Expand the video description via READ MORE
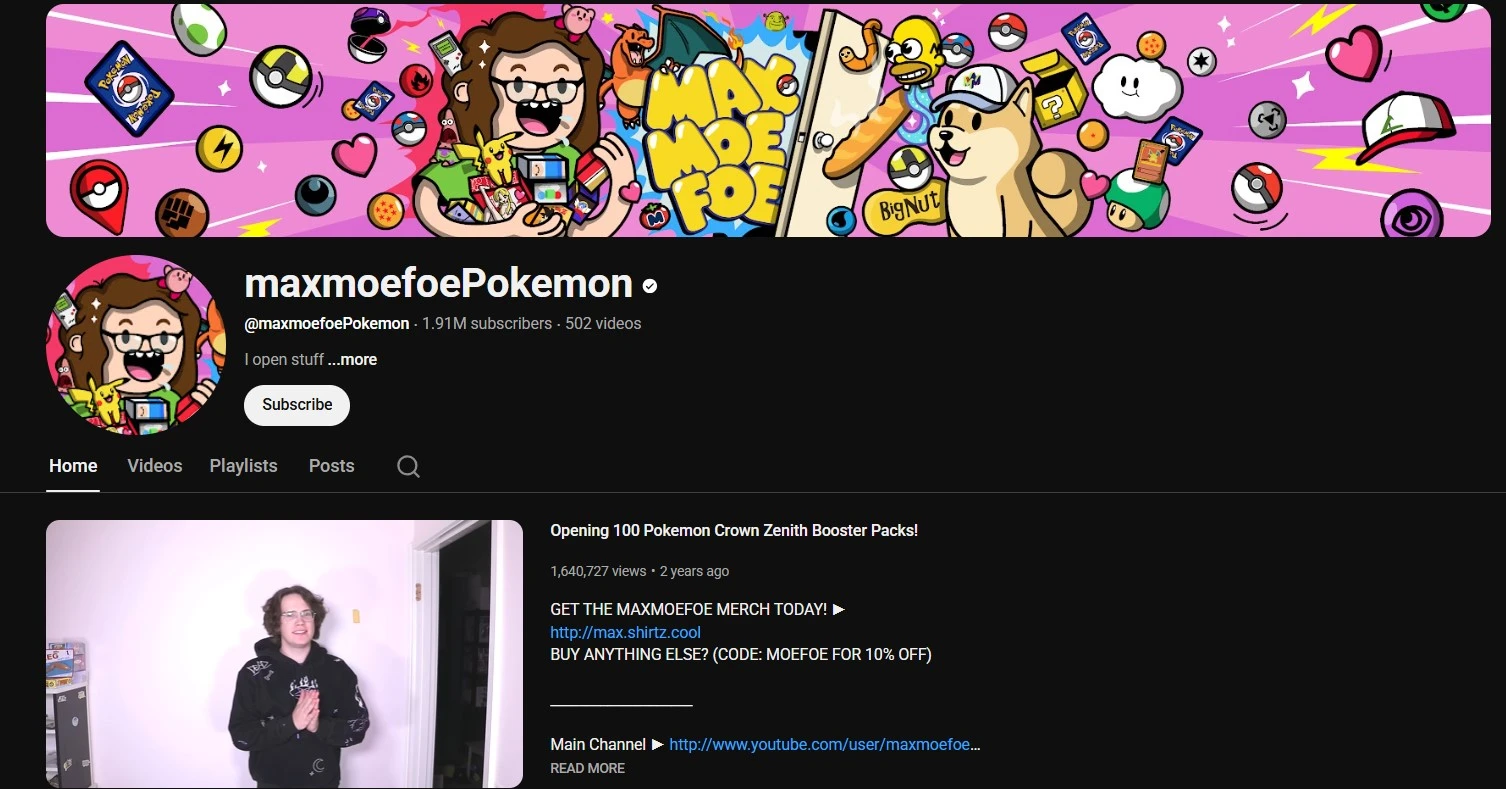1506x789 pixels. 587,768
